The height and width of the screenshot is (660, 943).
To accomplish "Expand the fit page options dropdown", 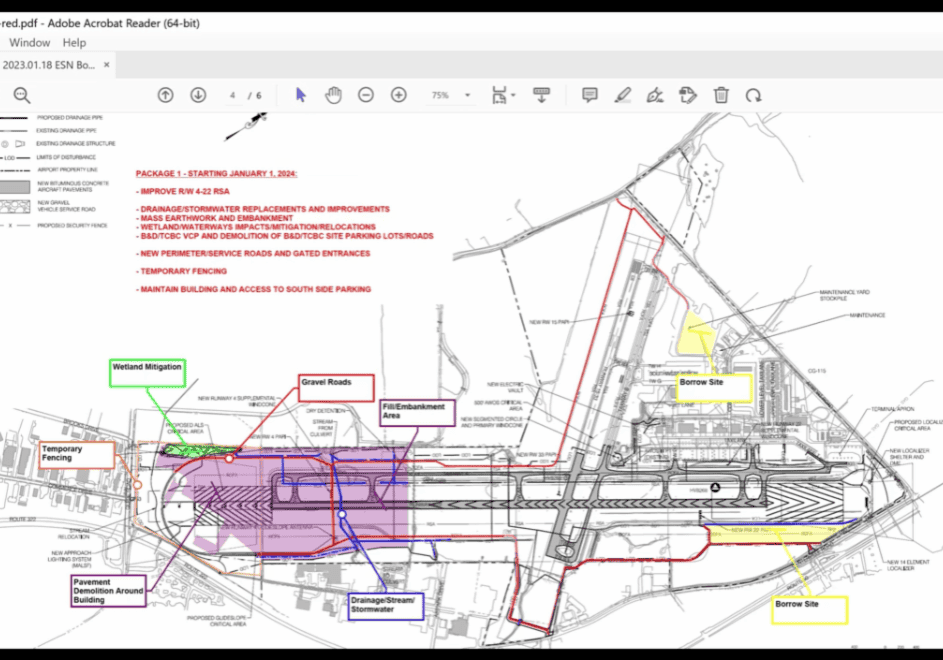I will [x=513, y=95].
